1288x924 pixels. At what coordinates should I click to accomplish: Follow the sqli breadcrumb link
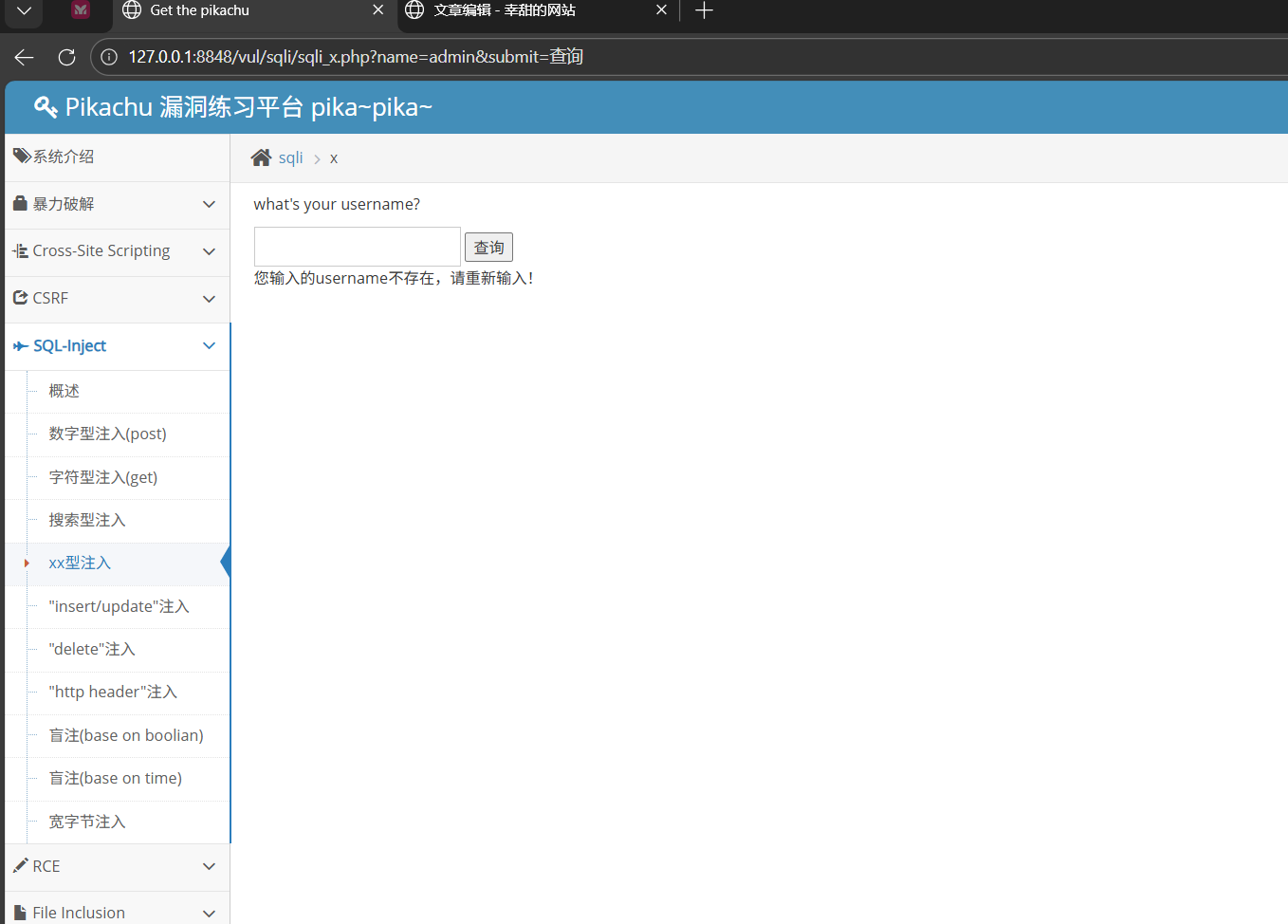point(290,157)
